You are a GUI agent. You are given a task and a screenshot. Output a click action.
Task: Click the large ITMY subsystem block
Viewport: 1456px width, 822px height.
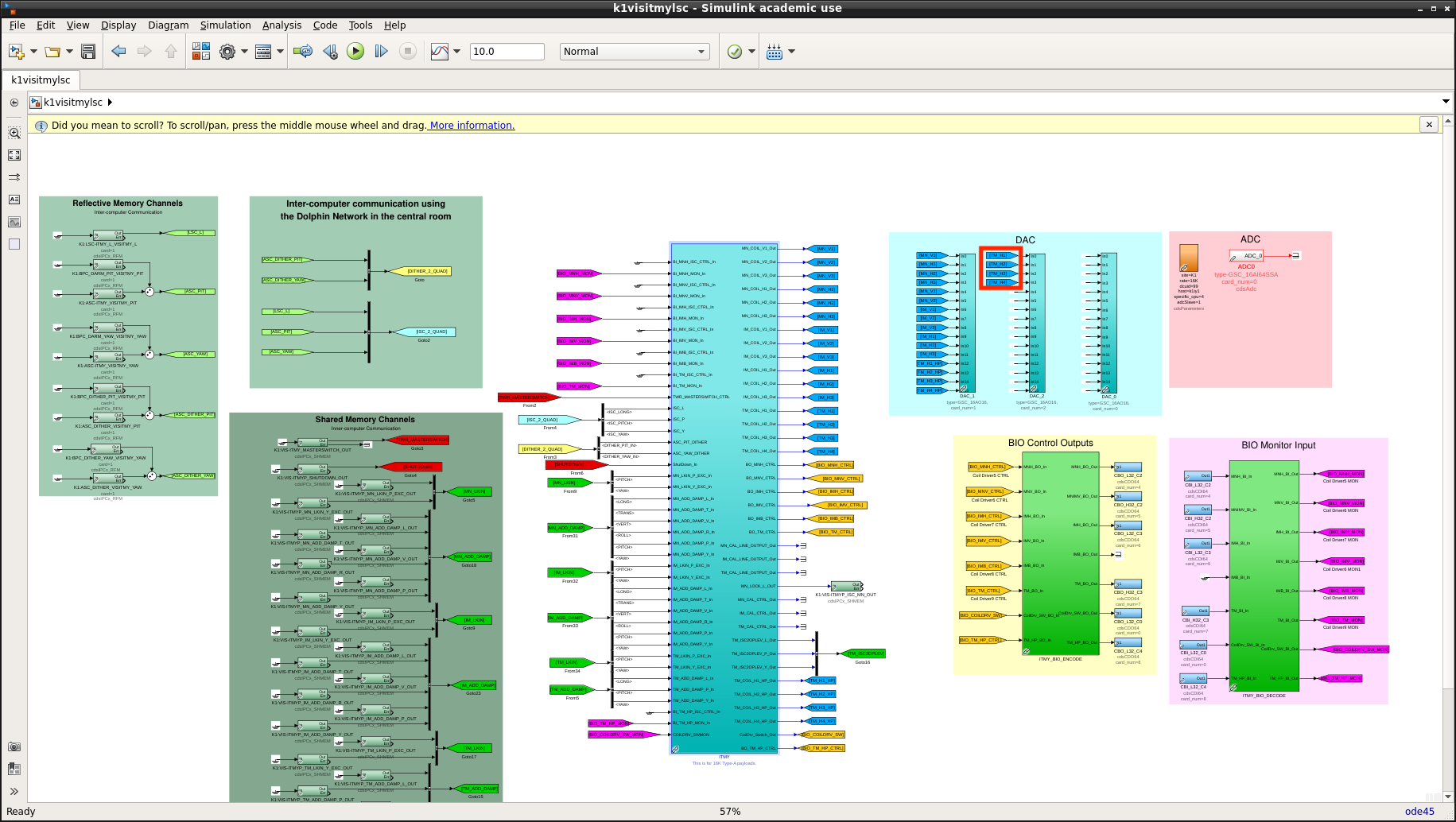click(x=724, y=498)
